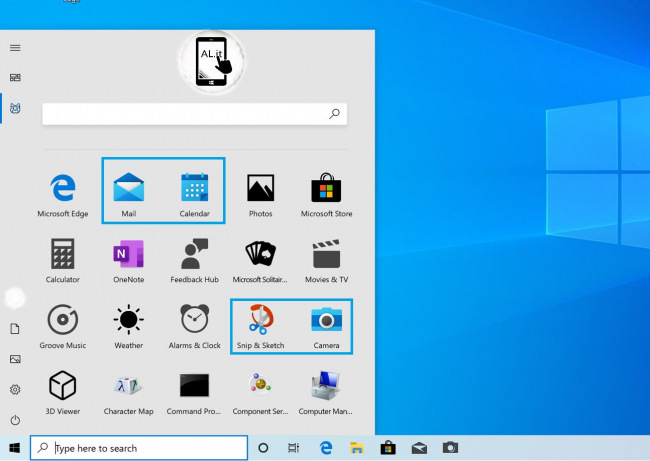The image size is (650, 461).
Task: Open Computer Management
Action: [x=326, y=393]
